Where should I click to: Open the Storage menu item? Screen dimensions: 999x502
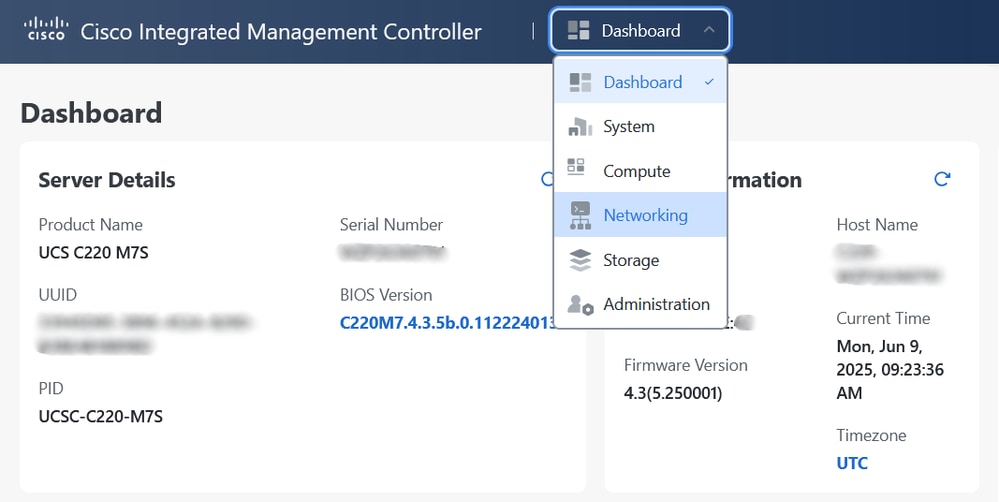(640, 260)
